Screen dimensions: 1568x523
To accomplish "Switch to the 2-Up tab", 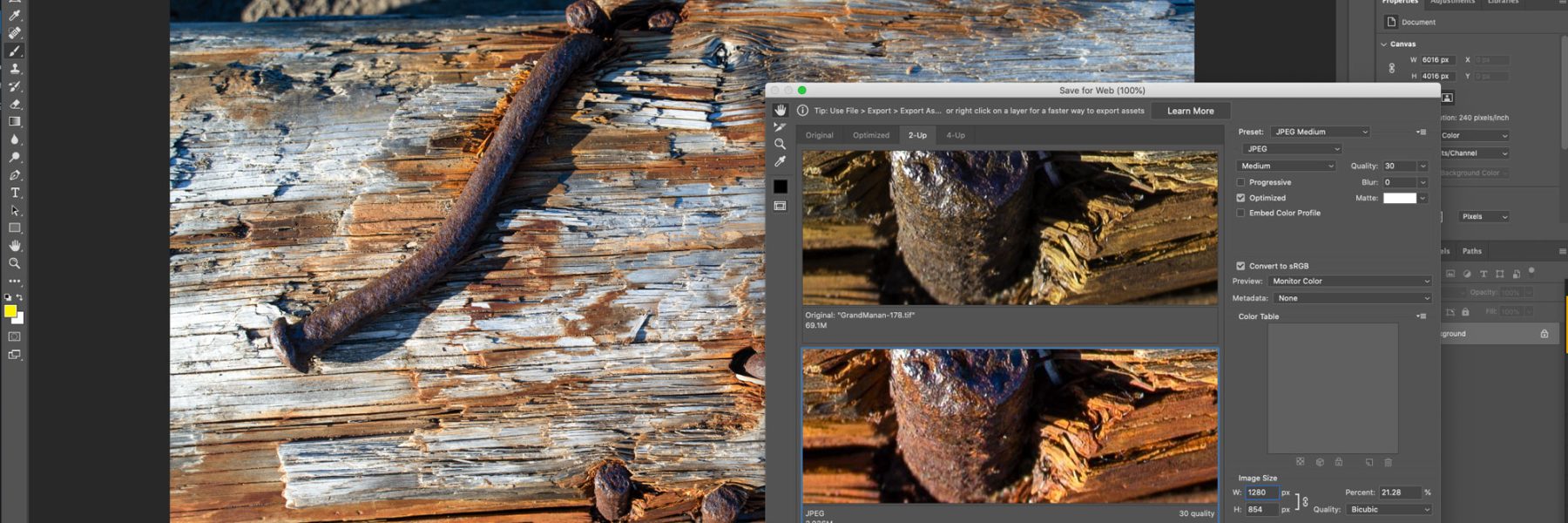I will [x=917, y=135].
